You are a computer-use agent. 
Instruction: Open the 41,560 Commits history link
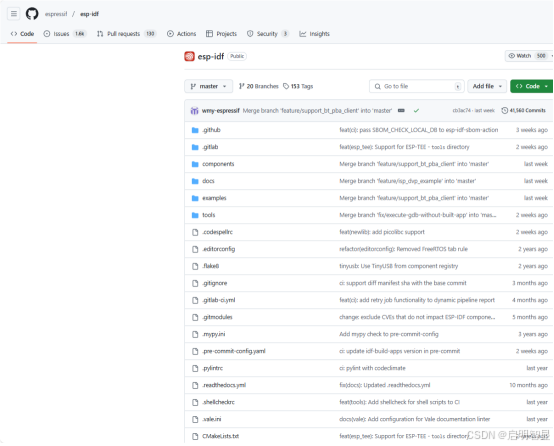(x=523, y=111)
